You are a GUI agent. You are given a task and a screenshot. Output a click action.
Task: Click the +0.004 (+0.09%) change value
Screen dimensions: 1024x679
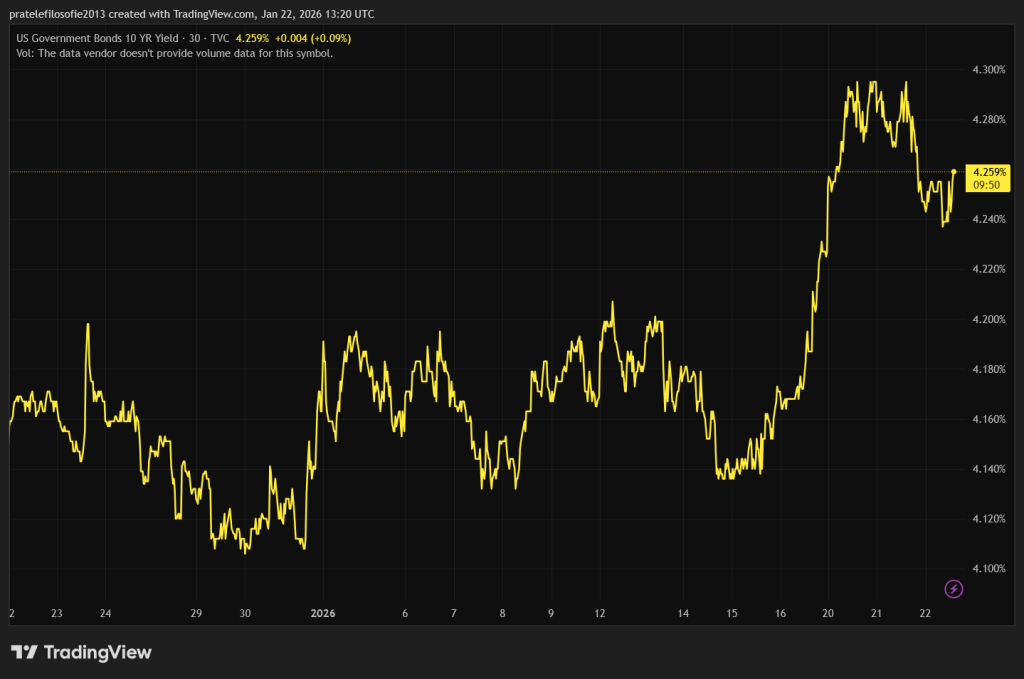point(314,38)
